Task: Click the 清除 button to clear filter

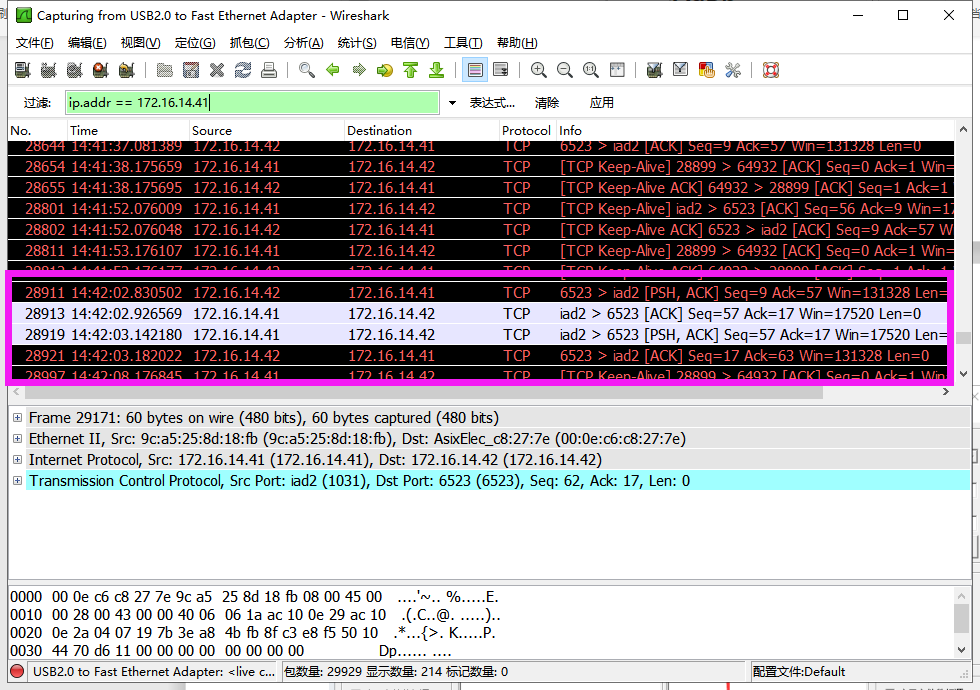Action: pos(547,103)
